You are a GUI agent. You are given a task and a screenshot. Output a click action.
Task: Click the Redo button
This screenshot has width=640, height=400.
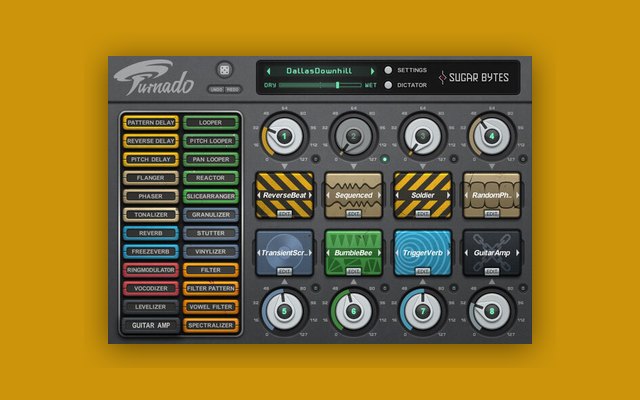coord(233,89)
